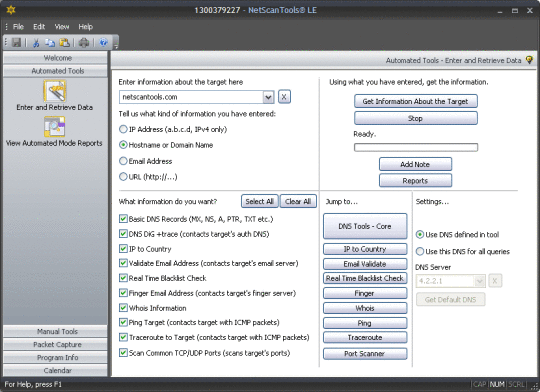Uncheck the Whois Information checkbox
The width and height of the screenshot is (540, 392).
tap(123, 308)
